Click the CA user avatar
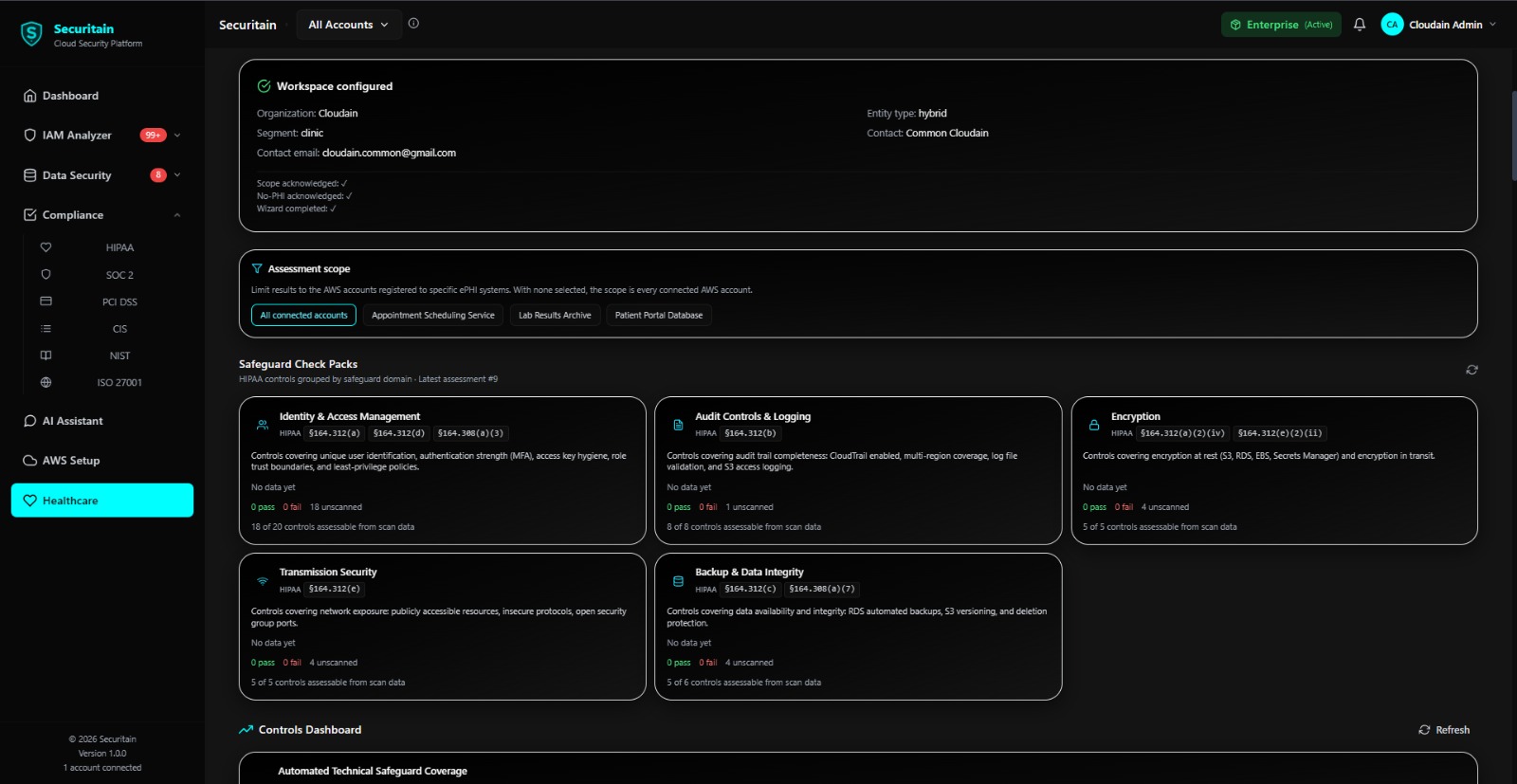Image resolution: width=1517 pixels, height=784 pixels. pos(1392,25)
